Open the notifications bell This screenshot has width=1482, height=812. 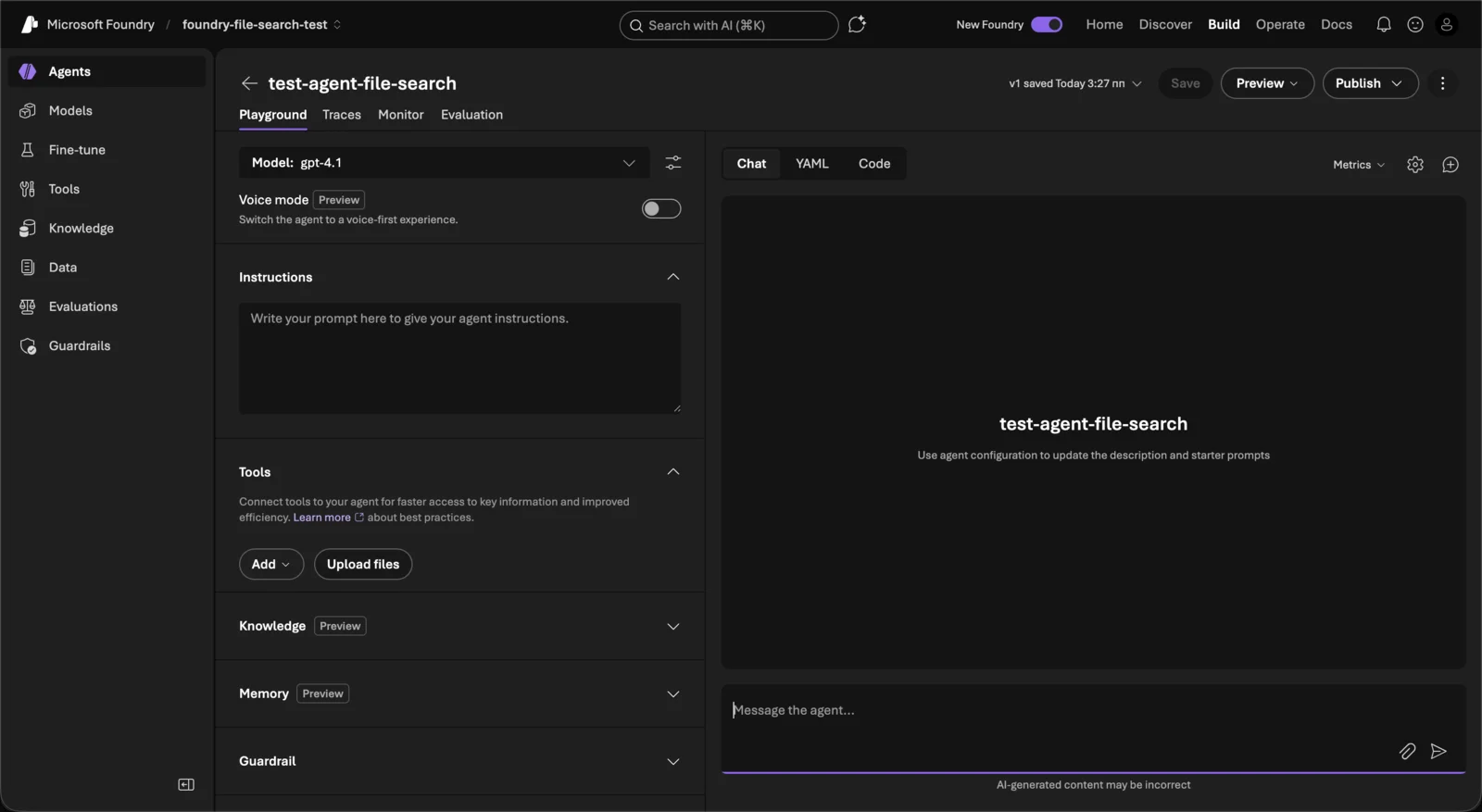tap(1383, 25)
